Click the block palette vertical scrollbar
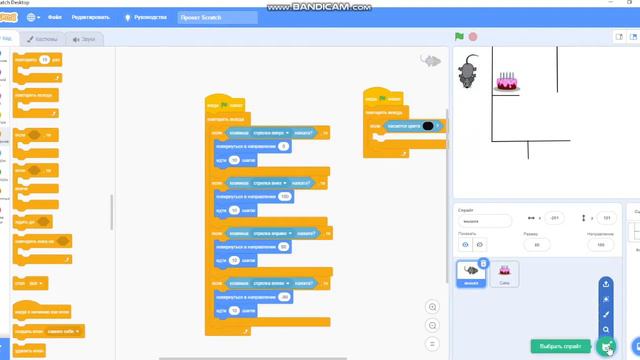The width and height of the screenshot is (640, 360). [x=112, y=212]
